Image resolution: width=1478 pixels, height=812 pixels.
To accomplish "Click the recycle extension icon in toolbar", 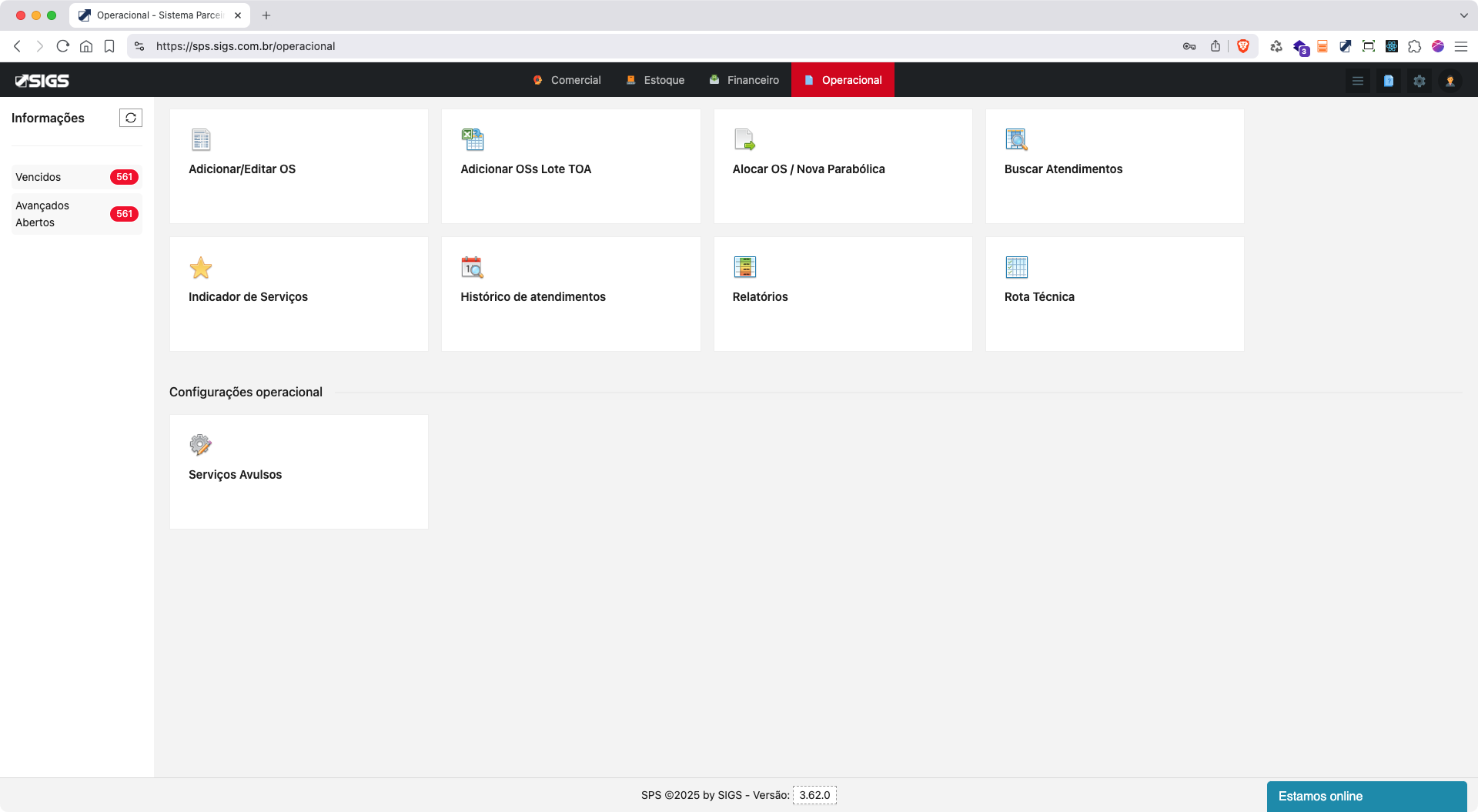I will tap(1276, 46).
